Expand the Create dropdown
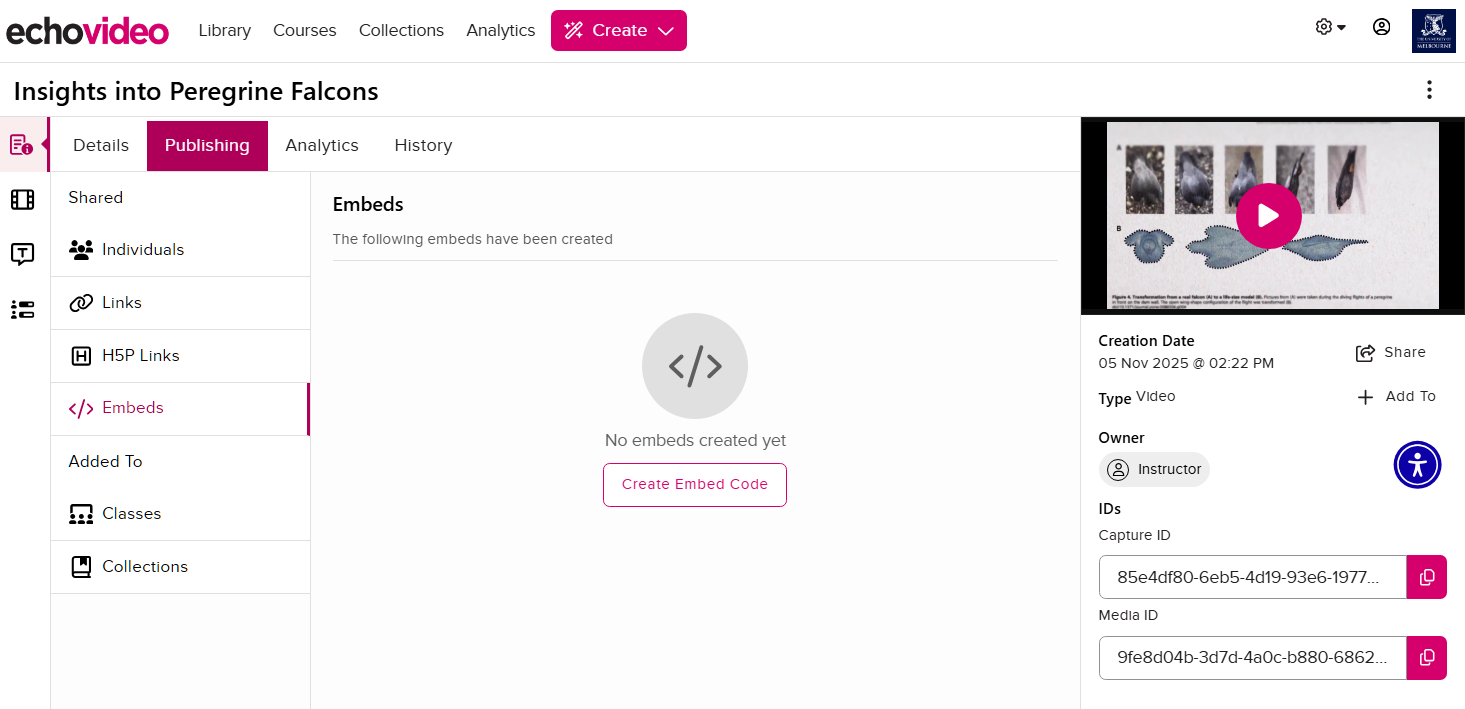Screen dimensions: 1465x709 [x=619, y=31]
